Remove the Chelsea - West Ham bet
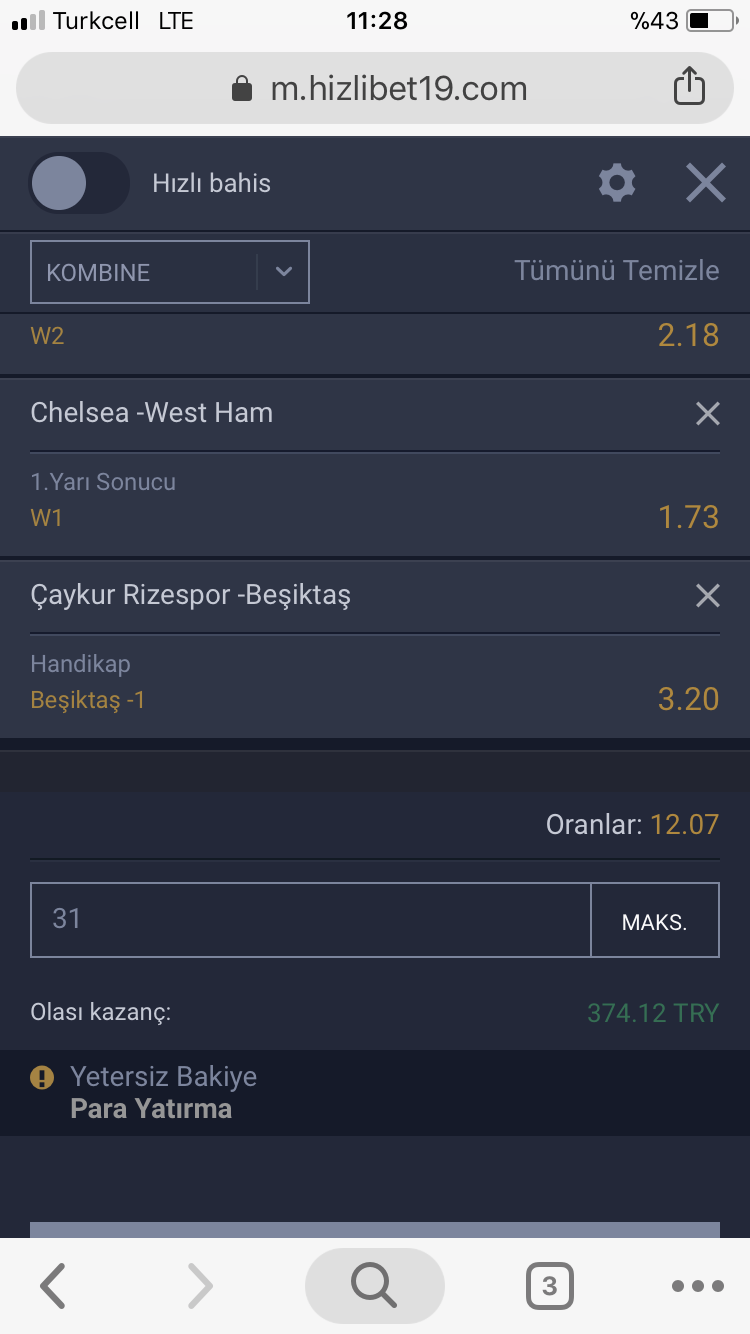Screen dimensions: 750x1334 pyautogui.click(x=707, y=413)
